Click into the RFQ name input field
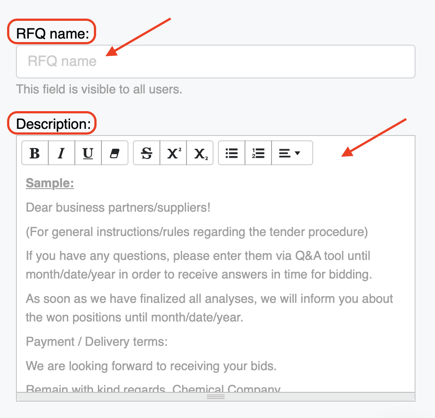 [x=216, y=62]
